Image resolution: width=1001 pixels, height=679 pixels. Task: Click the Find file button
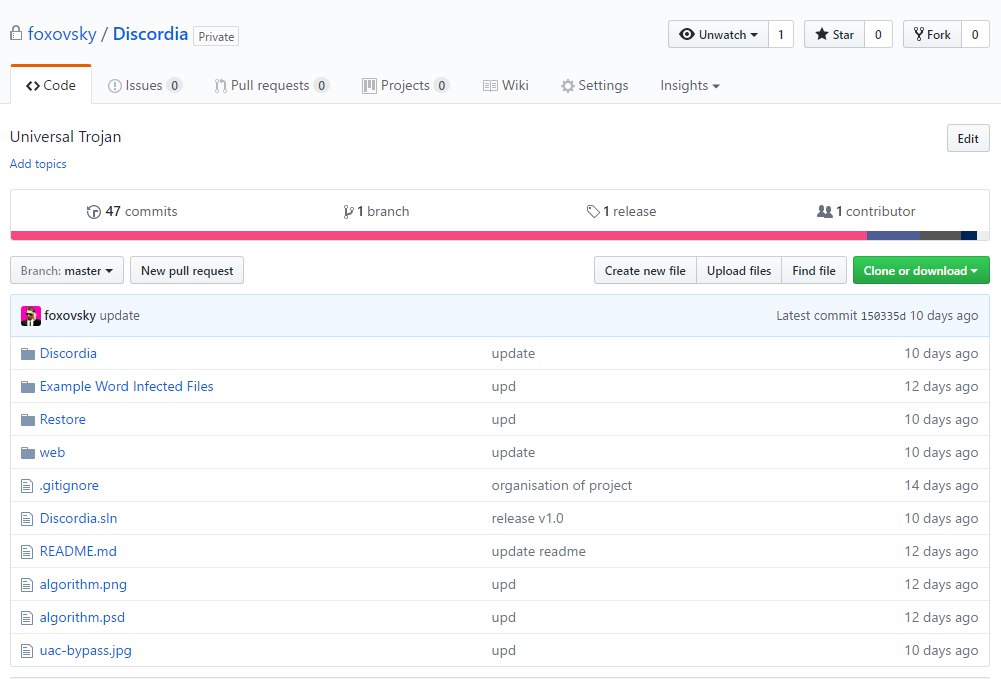pos(814,271)
